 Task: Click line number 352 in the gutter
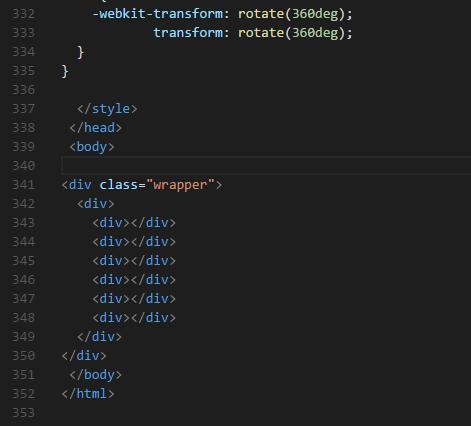23,394
